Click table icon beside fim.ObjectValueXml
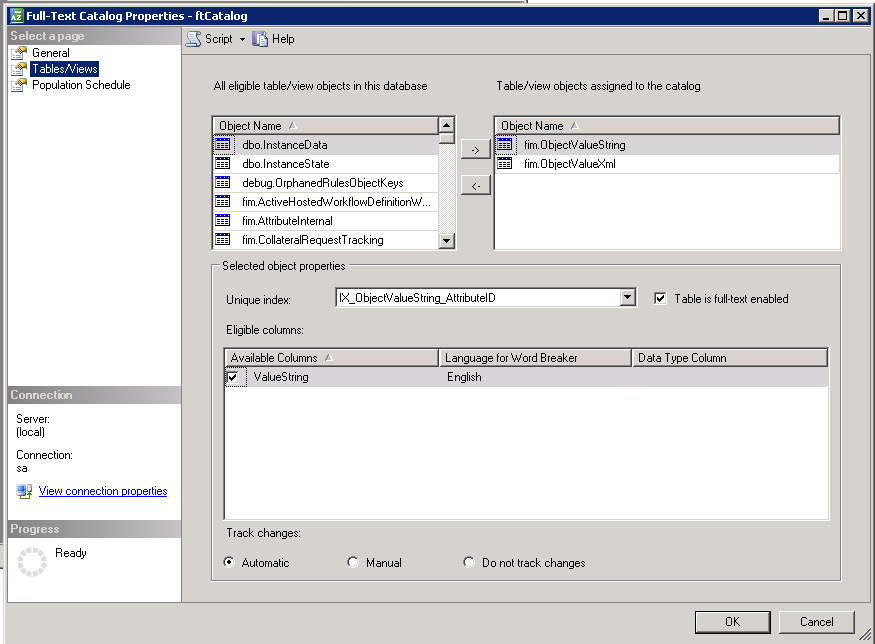Viewport: 875px width, 644px height. pyautogui.click(x=504, y=164)
